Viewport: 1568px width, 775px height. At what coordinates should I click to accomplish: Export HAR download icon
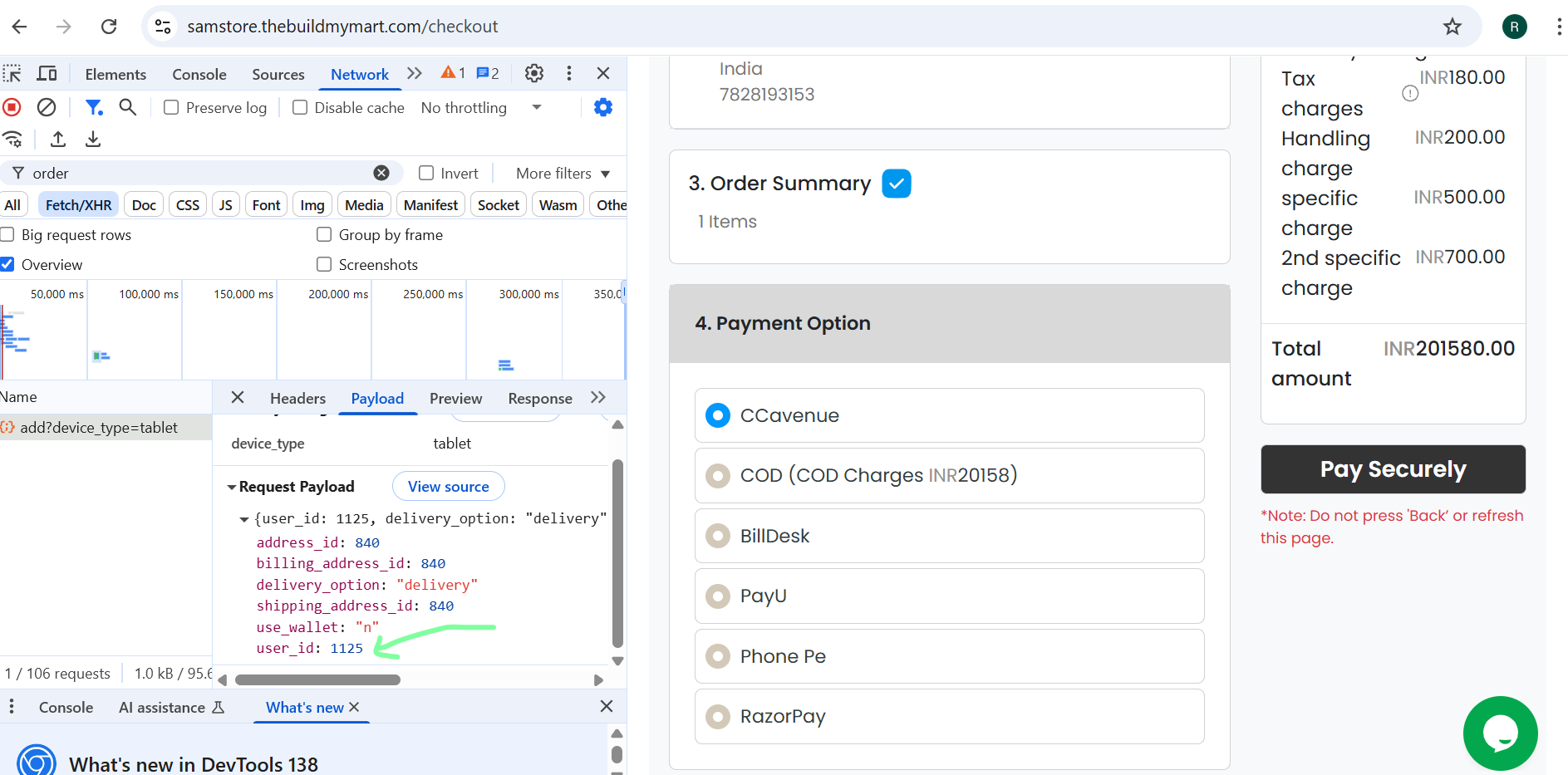point(93,139)
